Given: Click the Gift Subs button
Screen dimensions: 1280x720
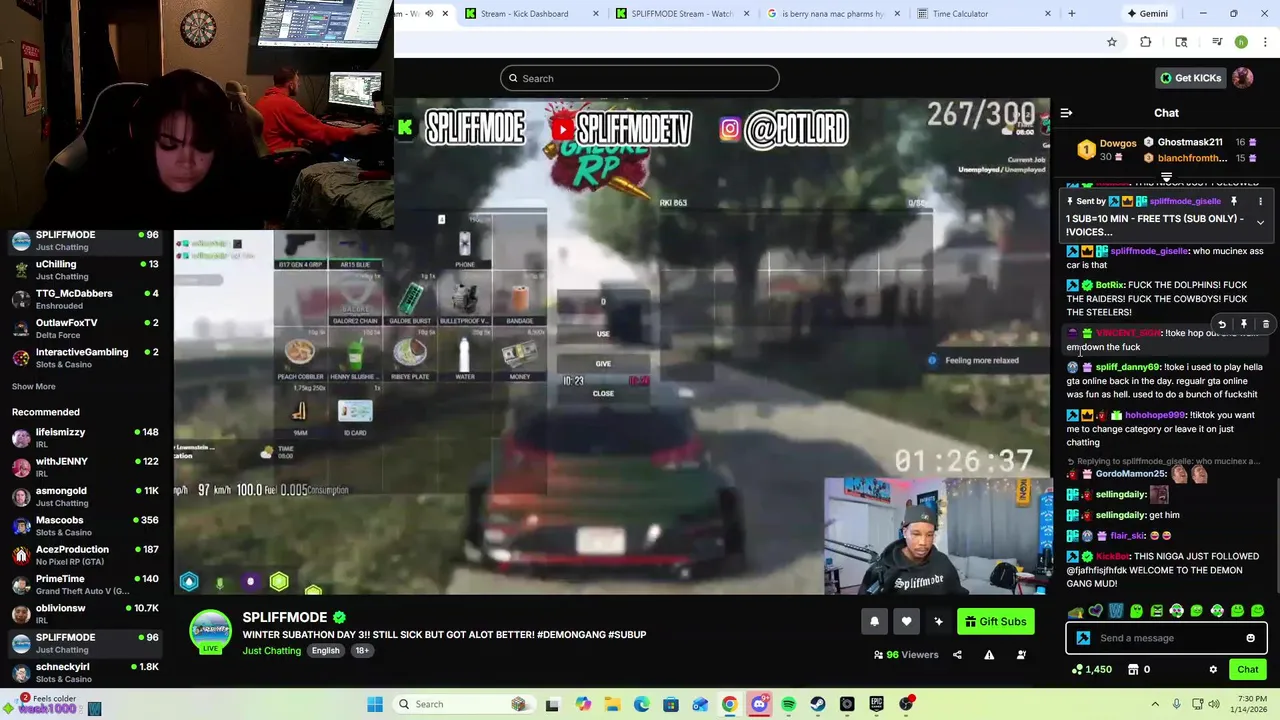Looking at the screenshot, I should 996,621.
